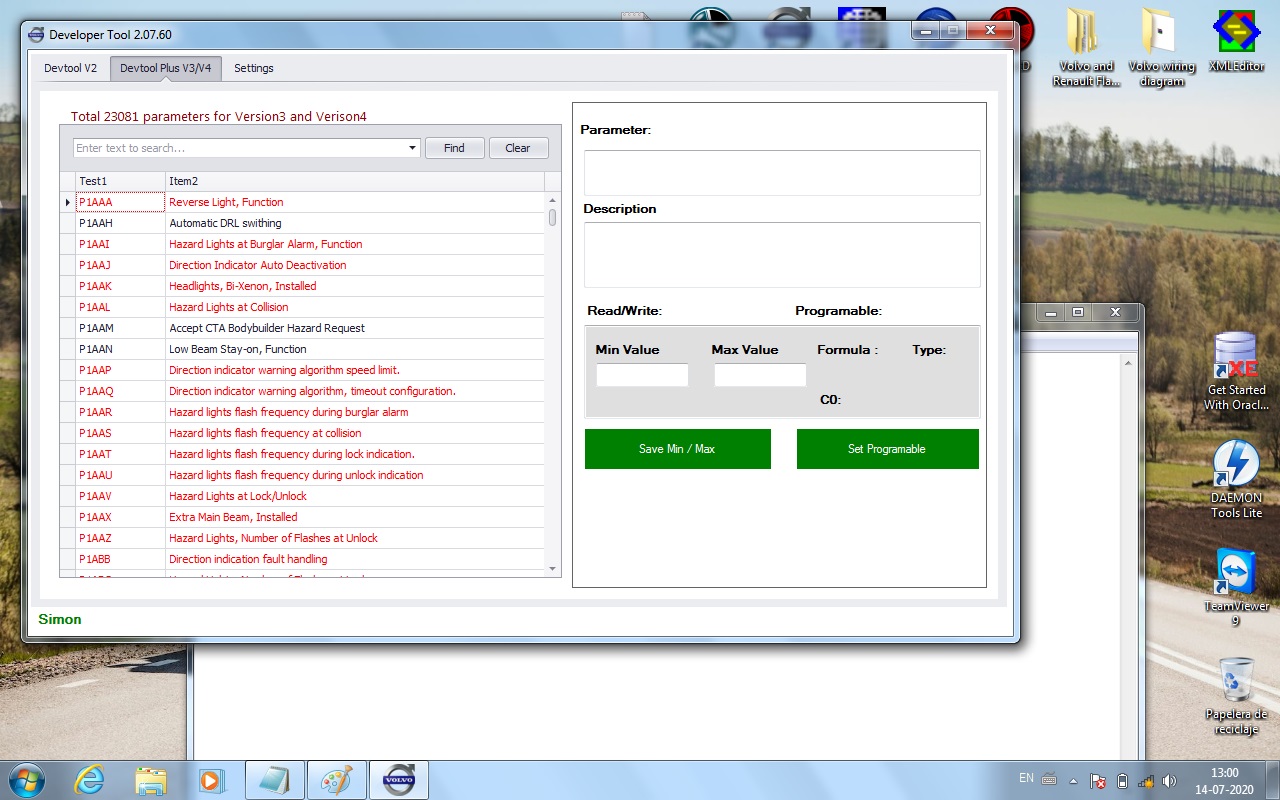
Task: Click the Description text box
Action: (782, 255)
